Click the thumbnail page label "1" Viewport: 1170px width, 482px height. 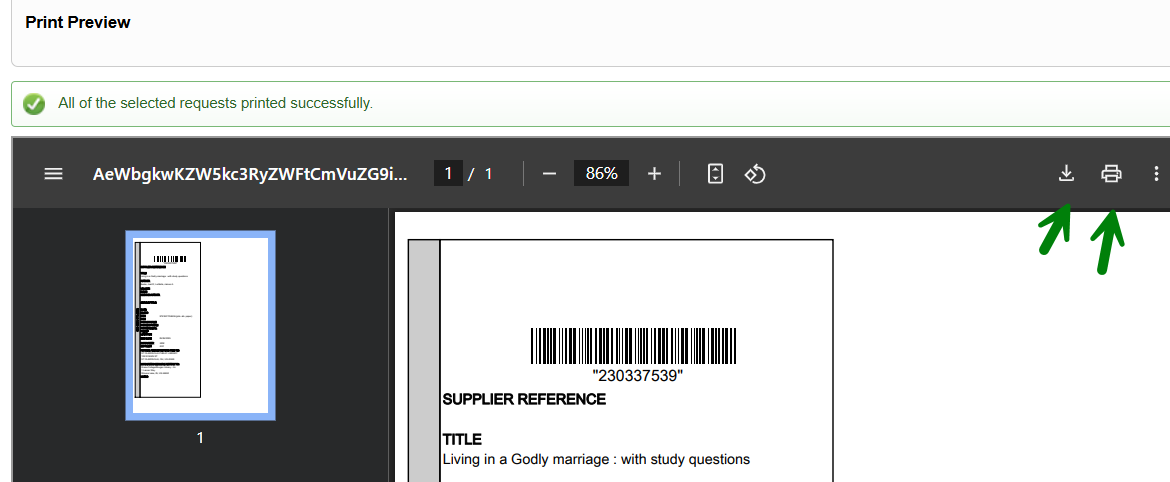pos(200,438)
